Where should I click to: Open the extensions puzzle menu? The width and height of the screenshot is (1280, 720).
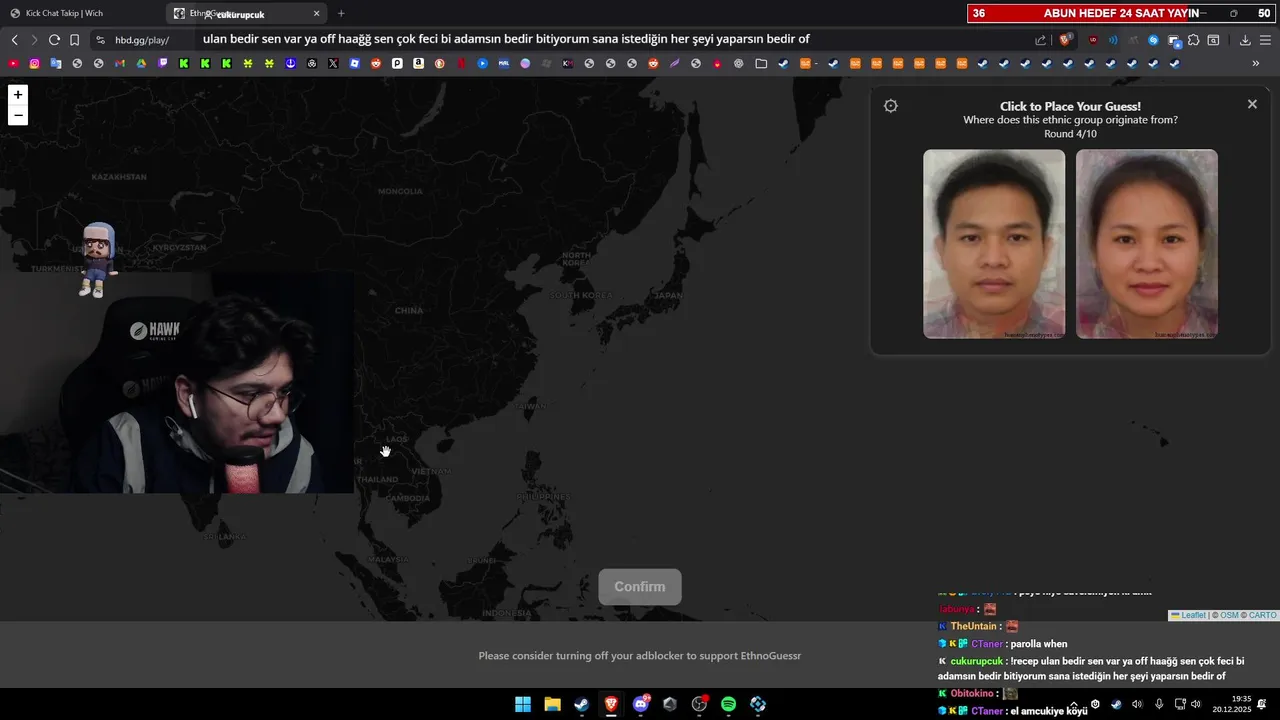click(x=1194, y=40)
